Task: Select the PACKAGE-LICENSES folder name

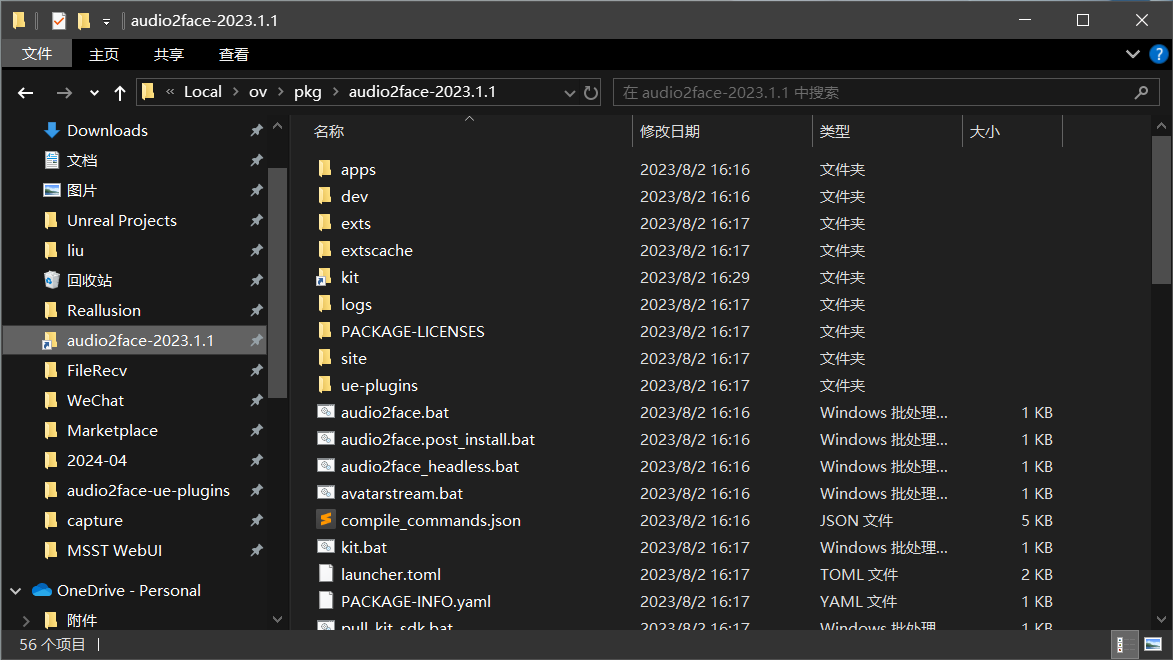Action: coord(413,331)
